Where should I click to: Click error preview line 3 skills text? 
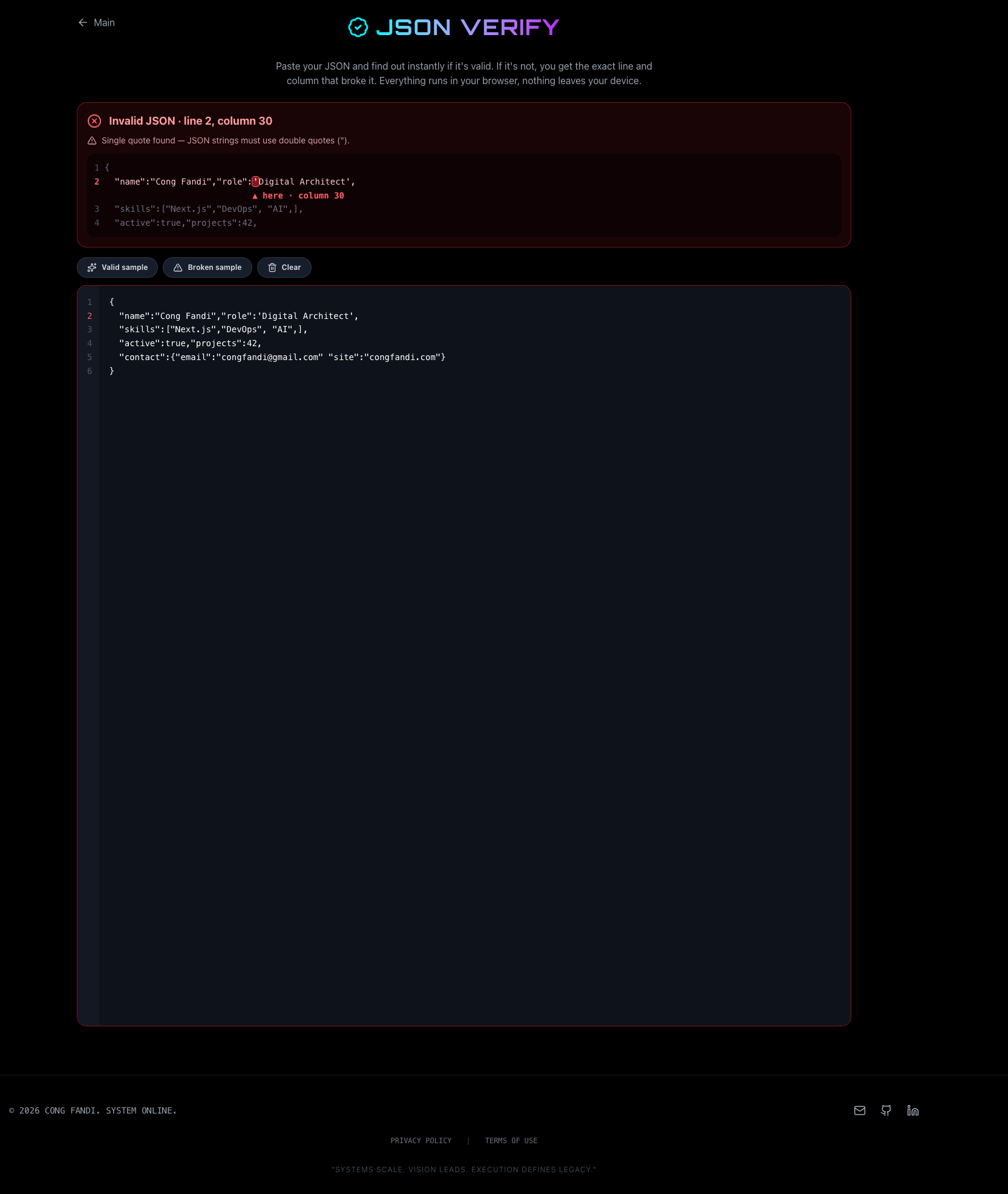208,209
